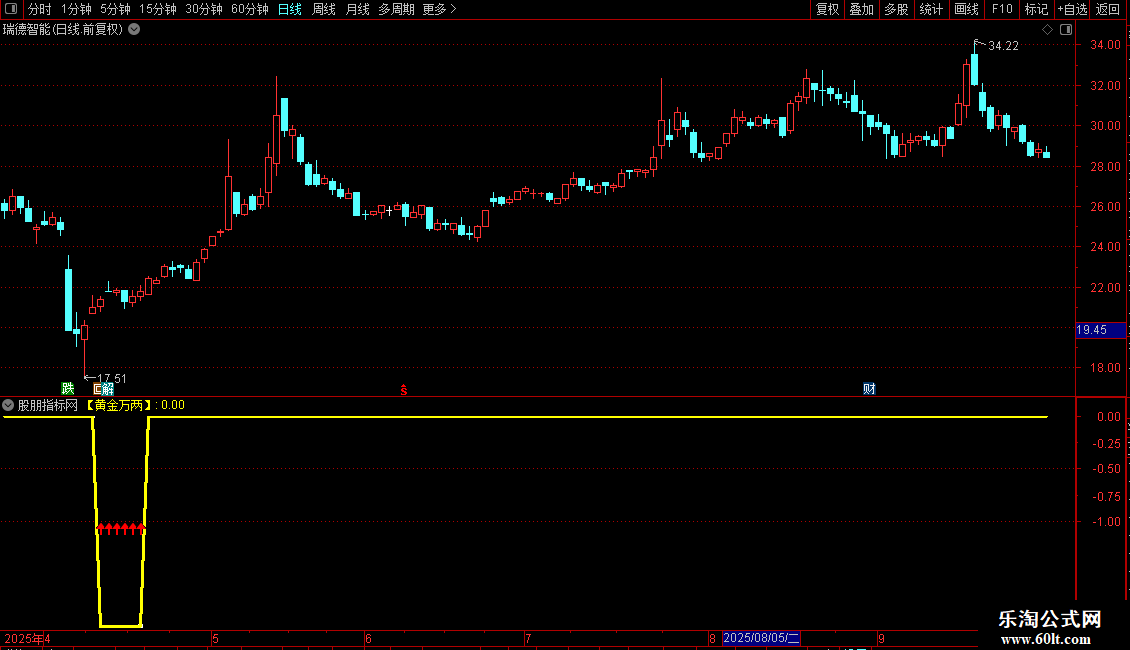The width and height of the screenshot is (1130, 650).
Task: Select the 15分钟 period
Action: [158, 9]
